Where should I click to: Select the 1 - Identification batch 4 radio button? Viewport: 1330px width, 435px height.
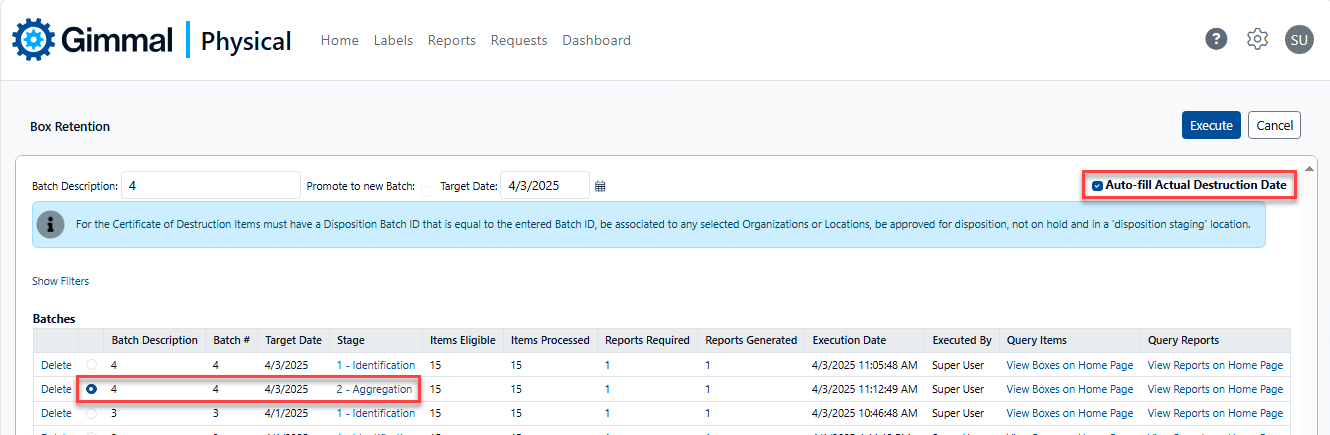click(91, 365)
